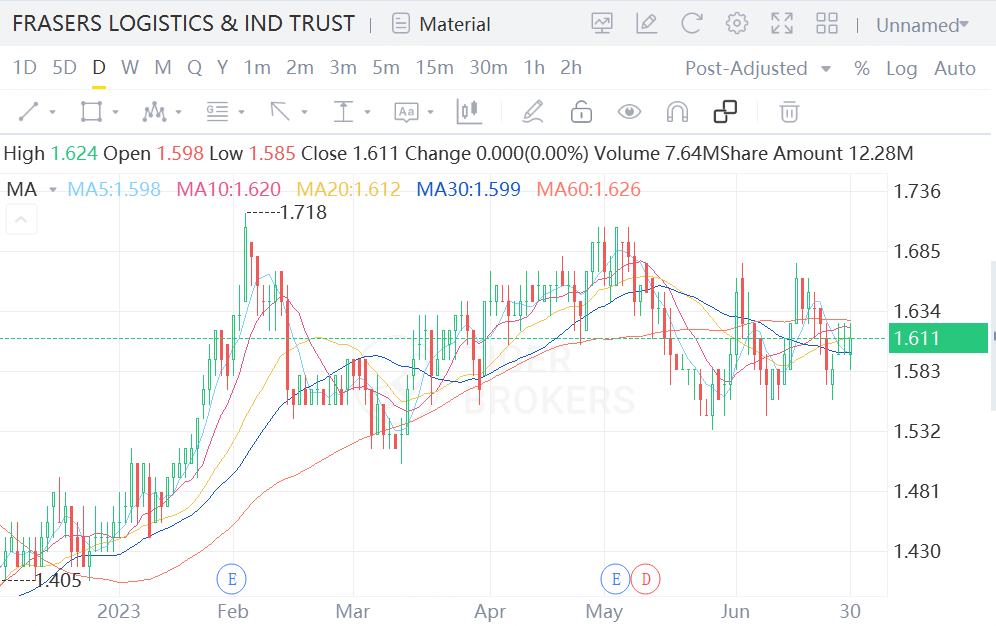
Task: Select the line drawing tool
Action: click(29, 112)
